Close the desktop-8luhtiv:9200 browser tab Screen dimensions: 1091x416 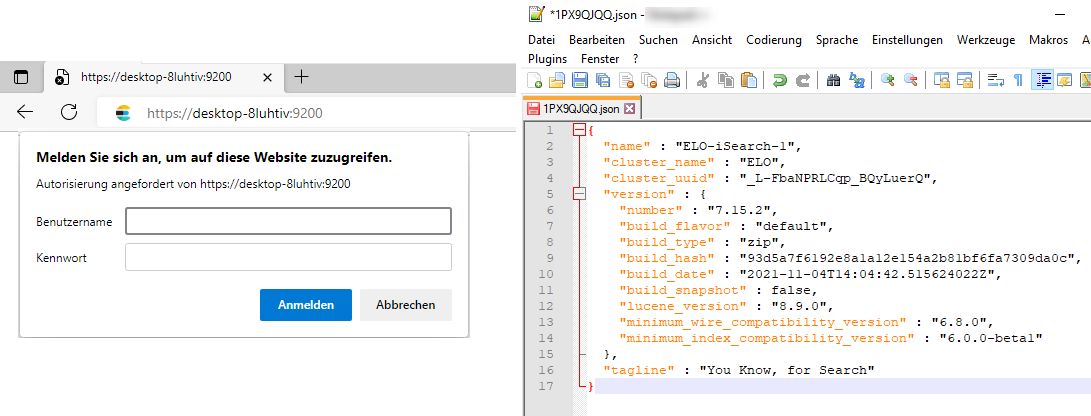point(267,77)
